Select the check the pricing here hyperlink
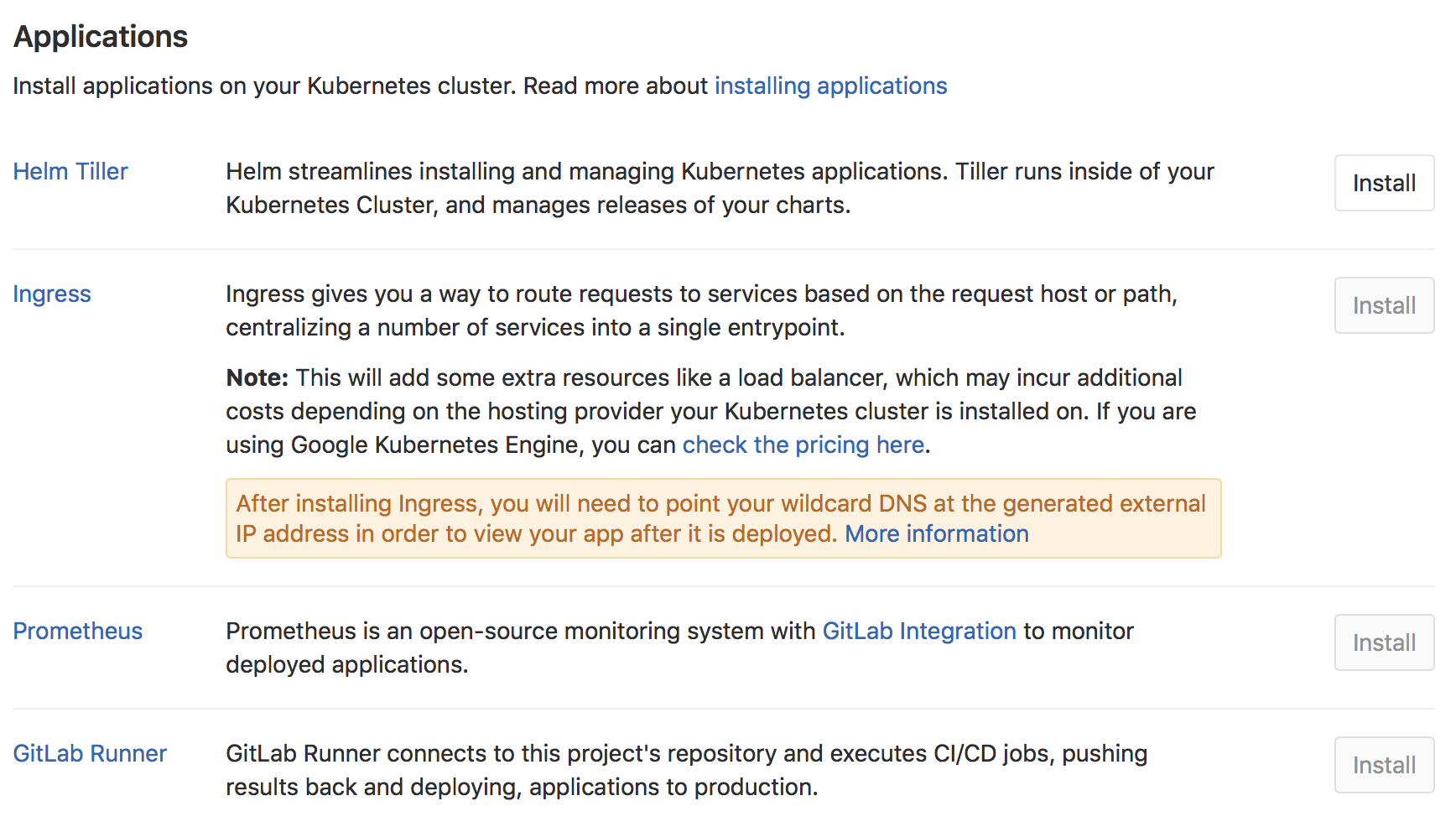This screenshot has width=1456, height=827. [802, 445]
